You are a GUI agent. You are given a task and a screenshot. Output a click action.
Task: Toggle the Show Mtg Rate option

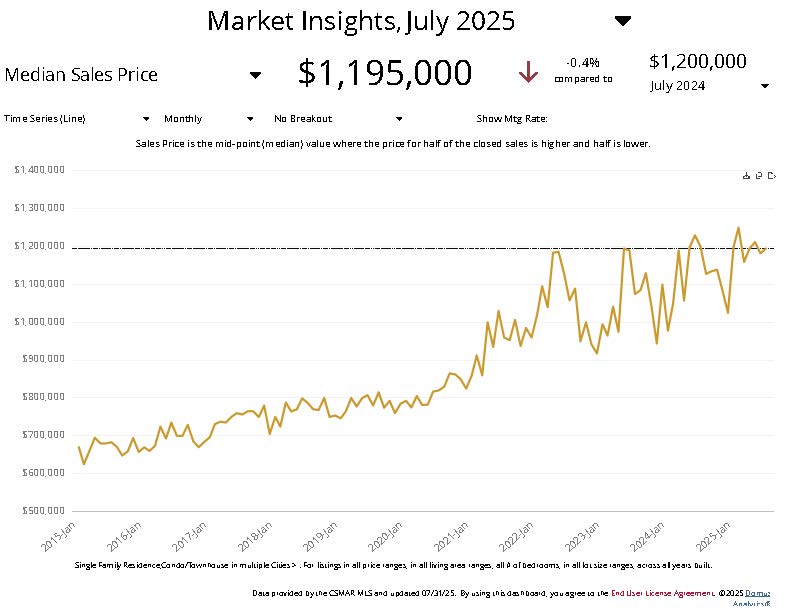pos(512,119)
